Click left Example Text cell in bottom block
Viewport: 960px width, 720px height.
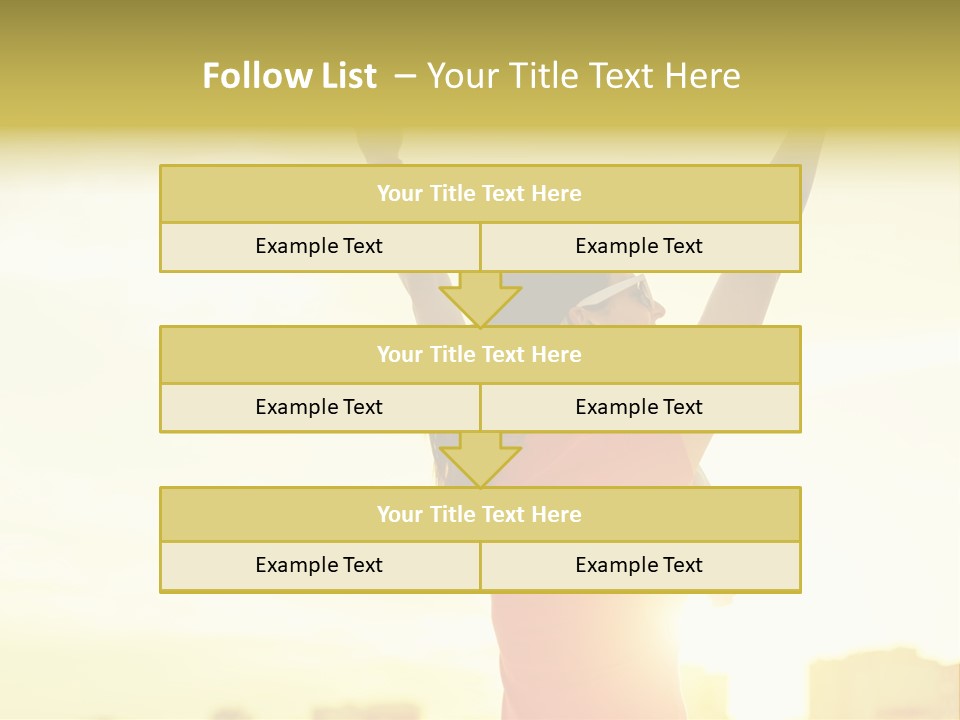point(319,565)
